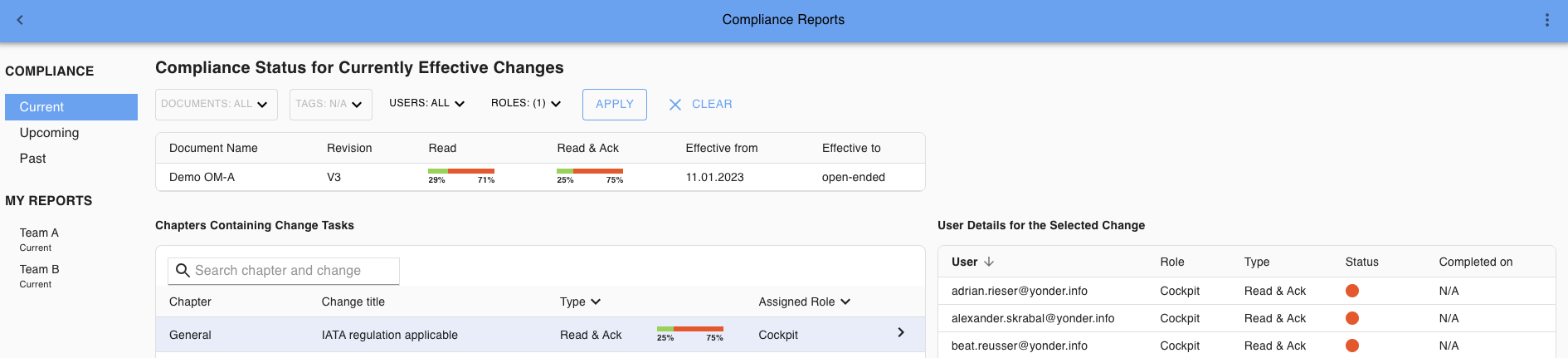
Task: Open the Documents: All dropdown
Action: coord(215,105)
